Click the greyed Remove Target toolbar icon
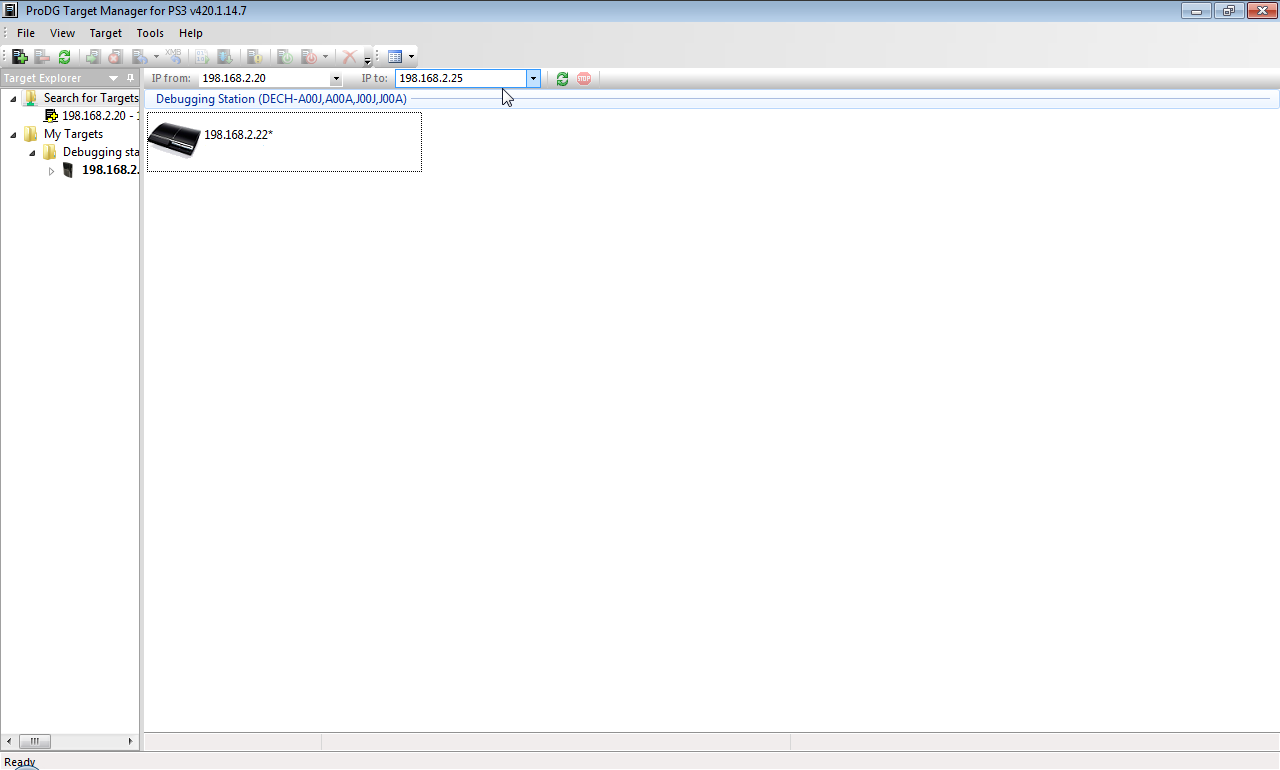Image resolution: width=1280 pixels, height=770 pixels. point(42,57)
